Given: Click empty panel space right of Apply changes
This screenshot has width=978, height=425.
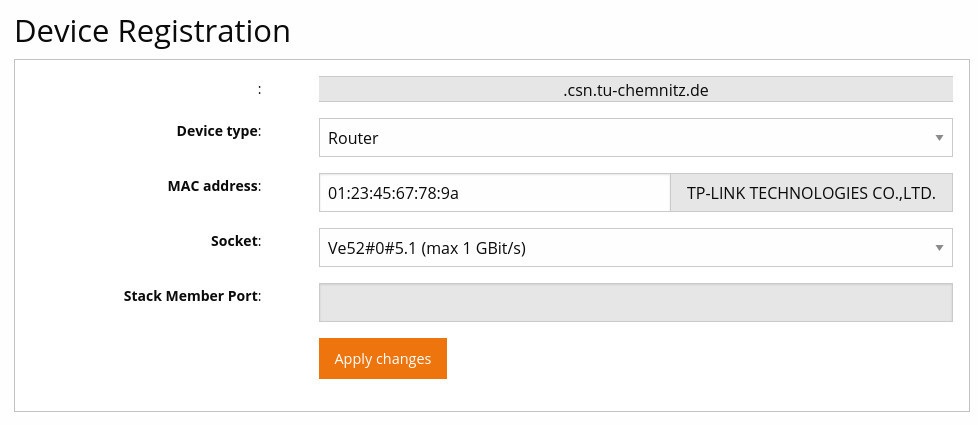Looking at the screenshot, I should click(700, 359).
